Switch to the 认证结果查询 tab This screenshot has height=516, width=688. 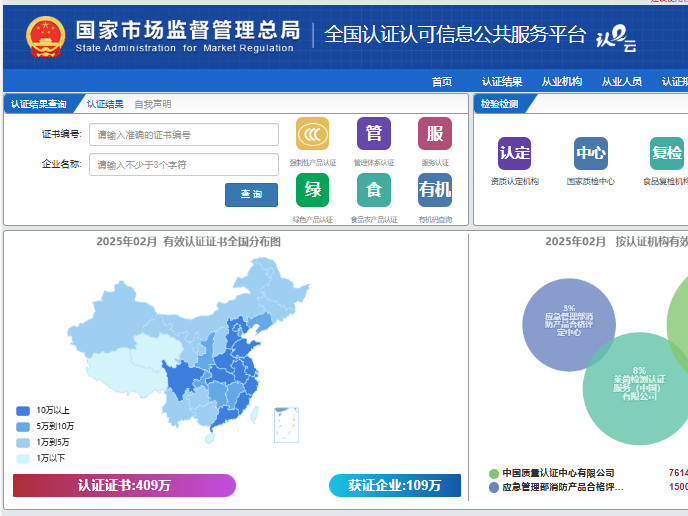[x=39, y=104]
